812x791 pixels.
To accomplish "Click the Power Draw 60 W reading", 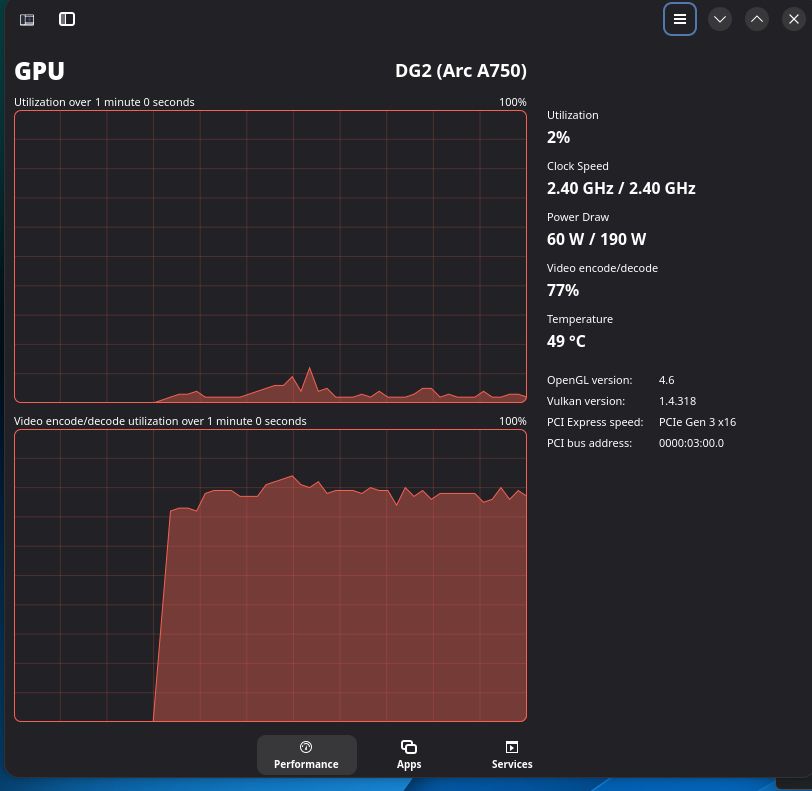I will point(596,239).
